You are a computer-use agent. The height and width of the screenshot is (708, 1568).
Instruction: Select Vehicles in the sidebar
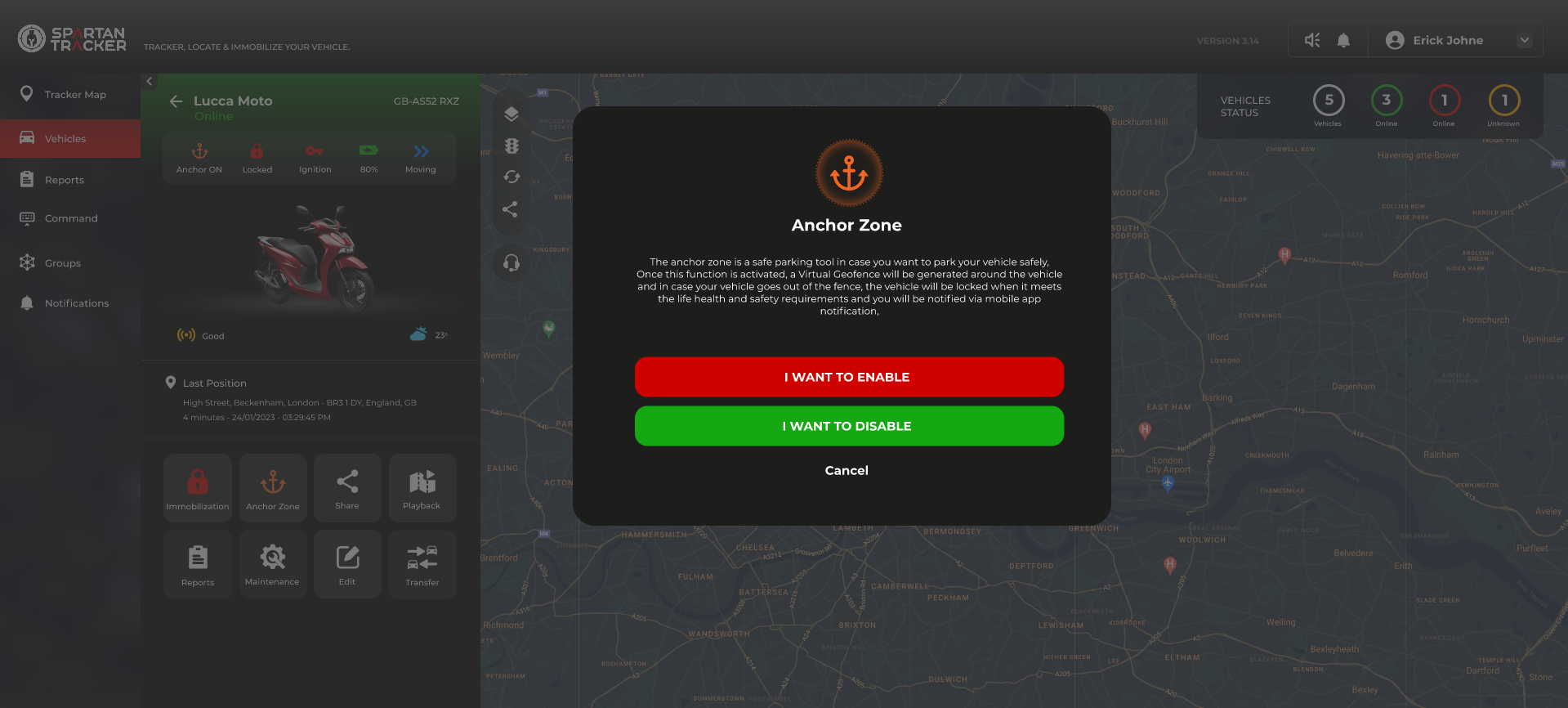click(x=70, y=138)
